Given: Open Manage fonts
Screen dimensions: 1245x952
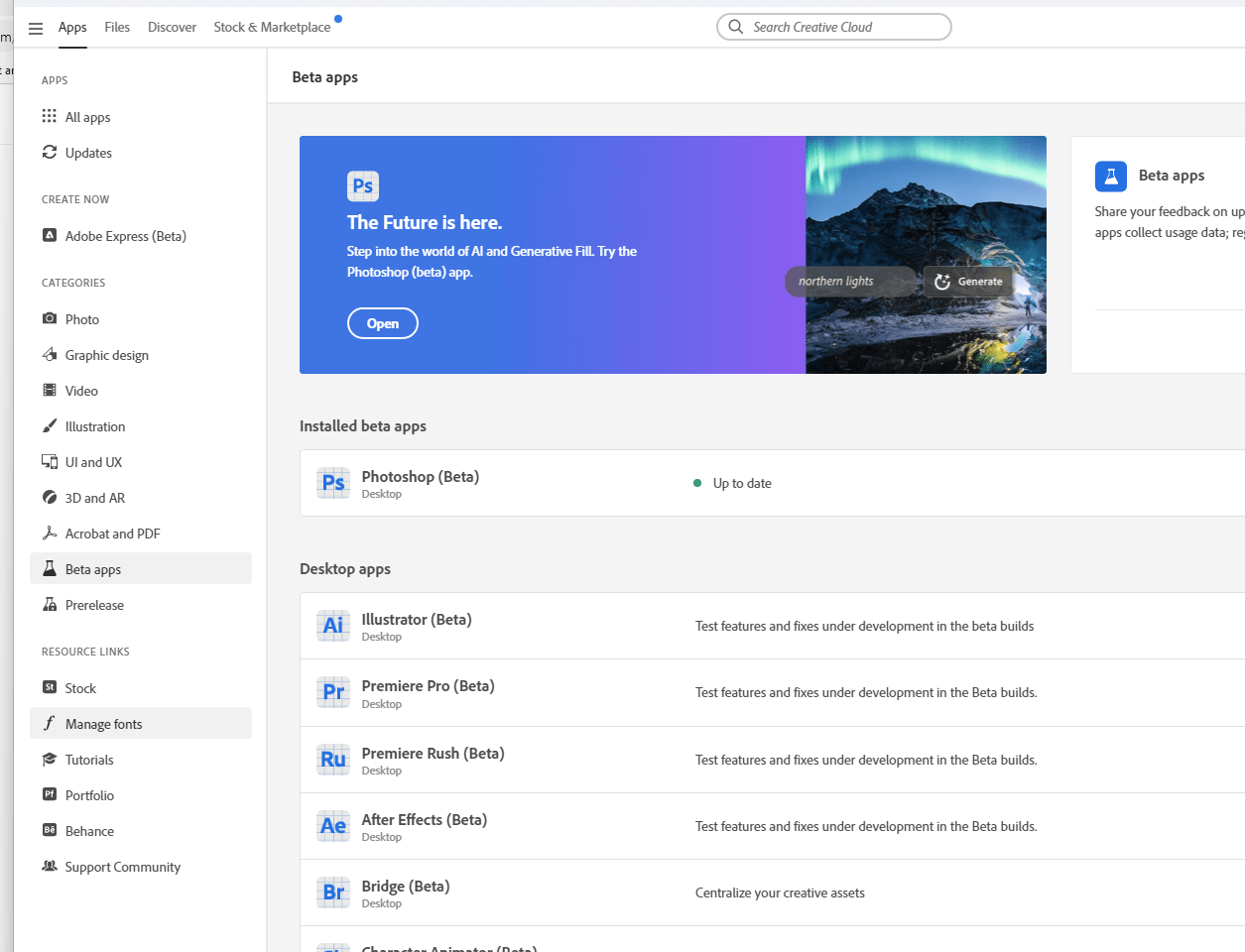Looking at the screenshot, I should pyautogui.click(x=104, y=723).
